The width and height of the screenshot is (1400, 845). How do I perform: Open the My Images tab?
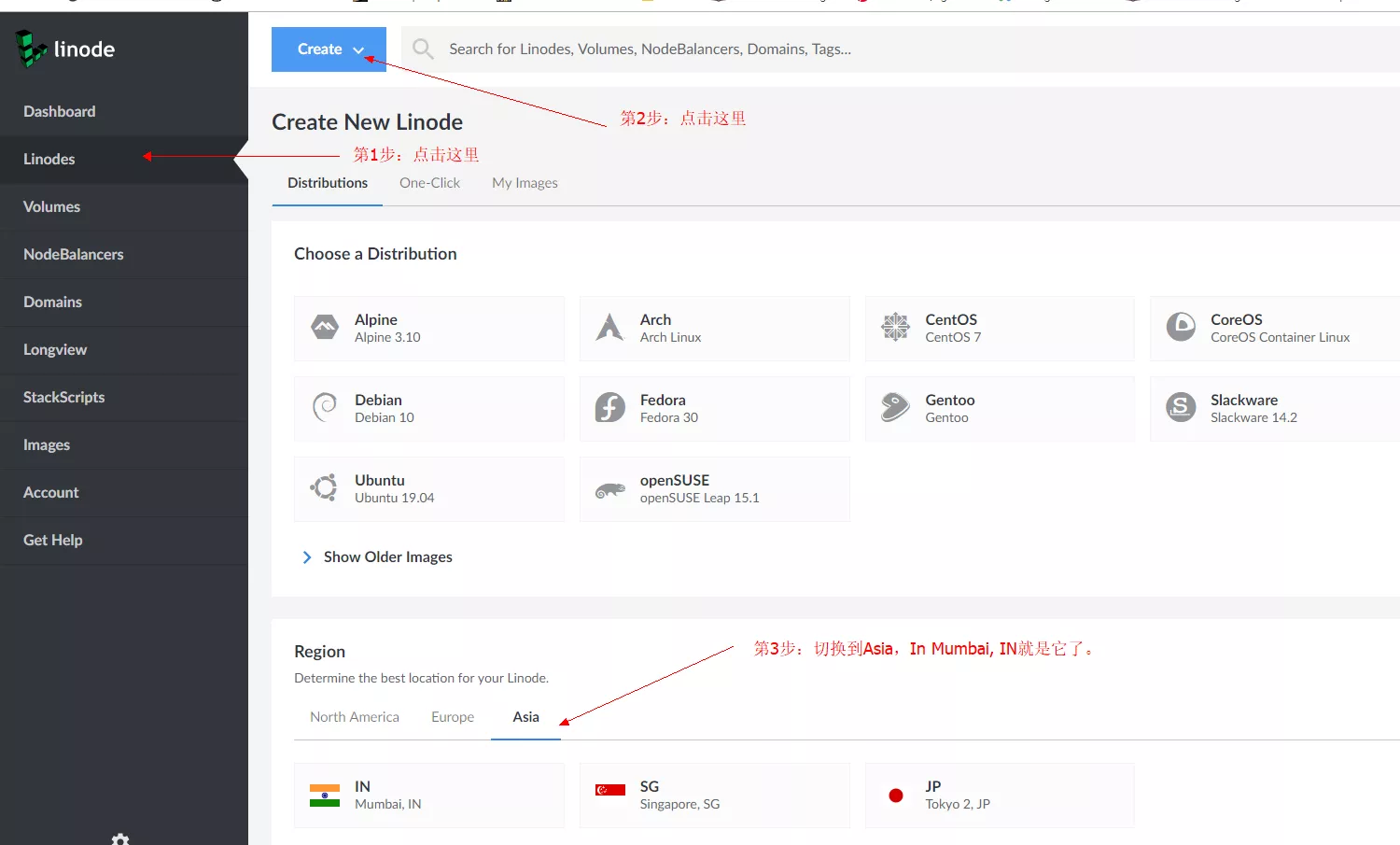[x=525, y=183]
